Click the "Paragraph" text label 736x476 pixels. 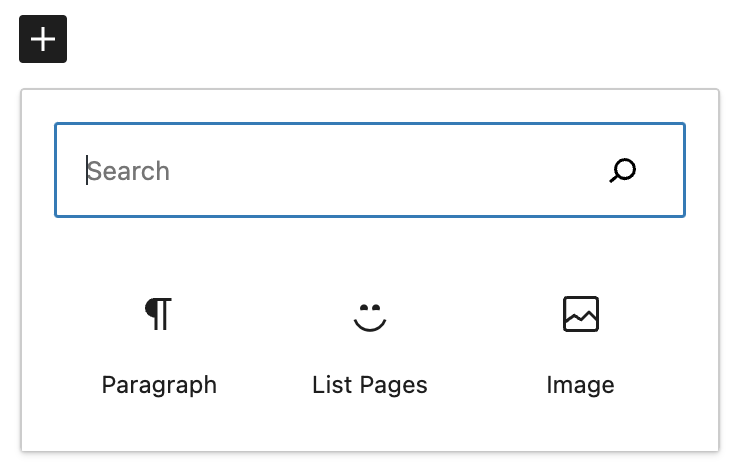tap(159, 385)
